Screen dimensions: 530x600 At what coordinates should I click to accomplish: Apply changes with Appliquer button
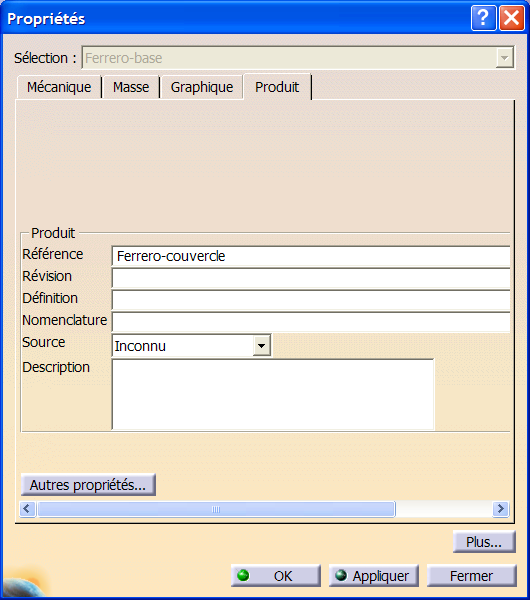tap(373, 576)
